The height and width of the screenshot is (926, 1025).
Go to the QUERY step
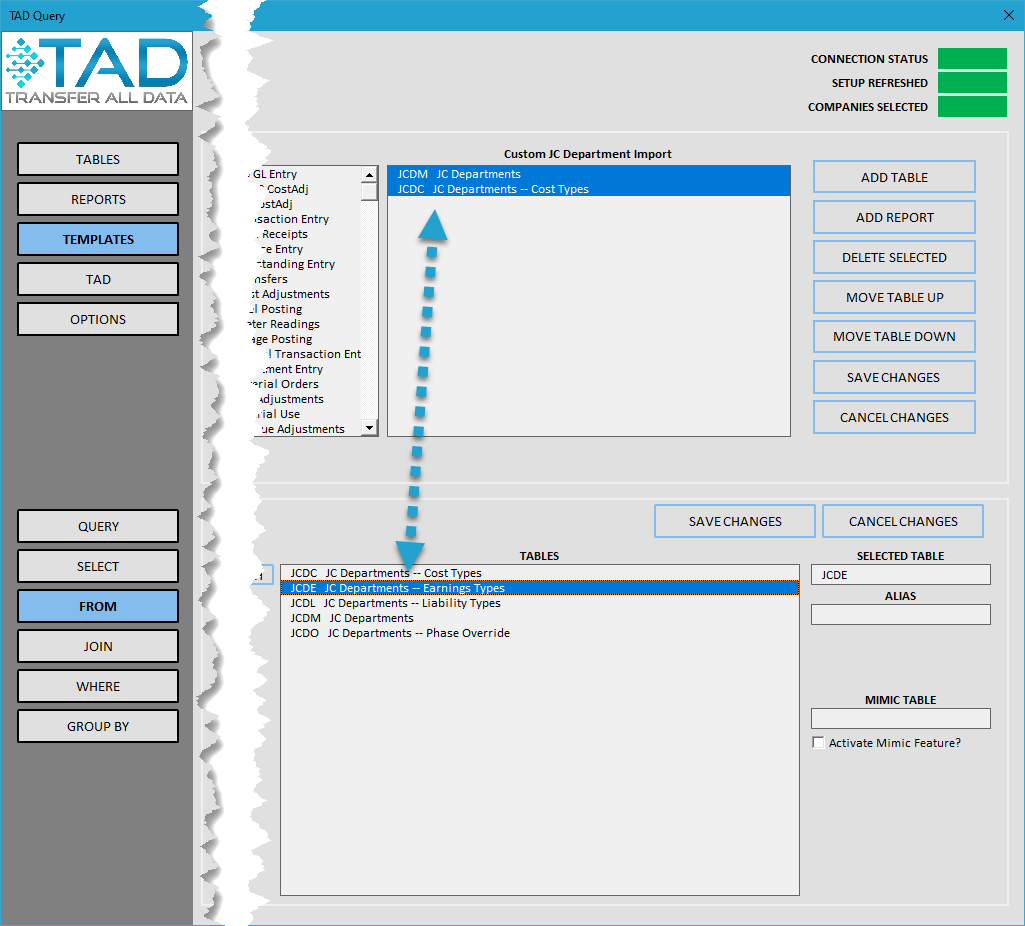[98, 526]
